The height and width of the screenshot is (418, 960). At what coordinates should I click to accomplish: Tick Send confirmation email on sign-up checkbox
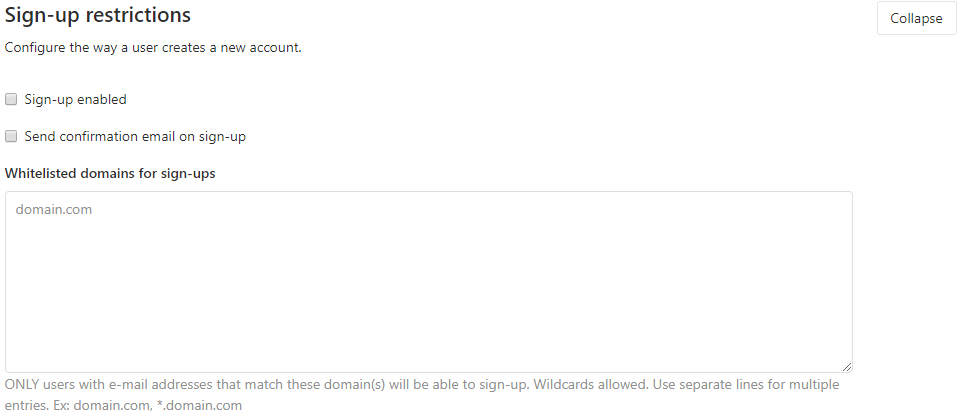coord(11,136)
